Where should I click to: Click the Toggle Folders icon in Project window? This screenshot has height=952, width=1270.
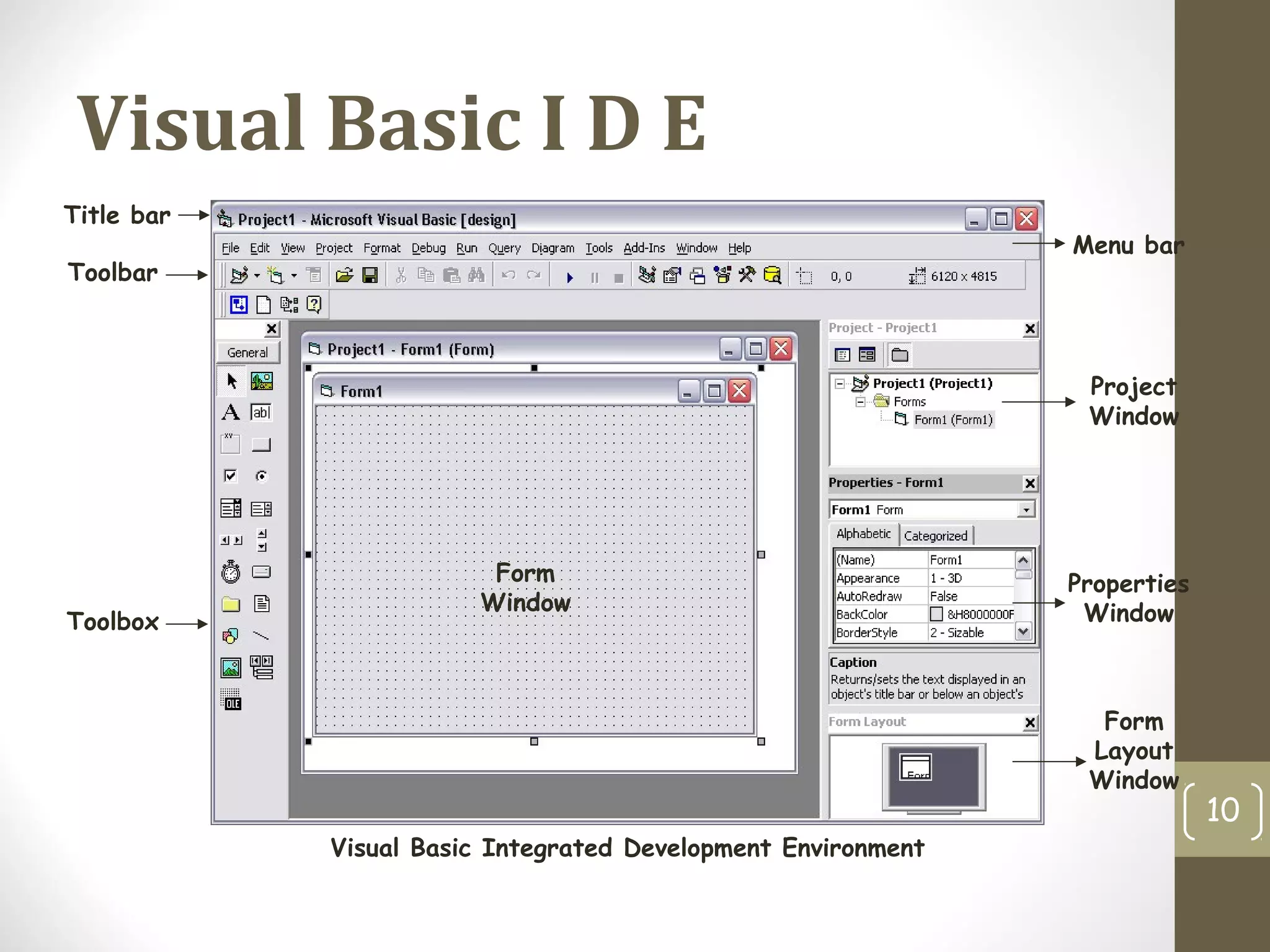pyautogui.click(x=900, y=355)
